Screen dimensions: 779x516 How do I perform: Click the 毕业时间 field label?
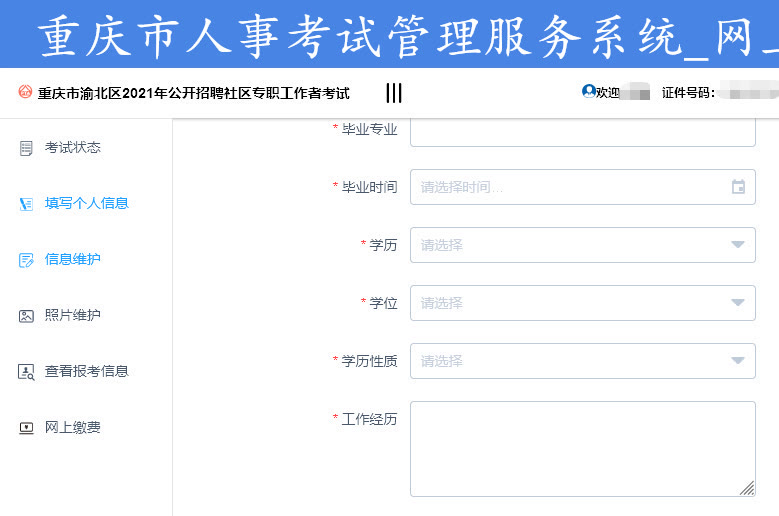pyautogui.click(x=369, y=187)
